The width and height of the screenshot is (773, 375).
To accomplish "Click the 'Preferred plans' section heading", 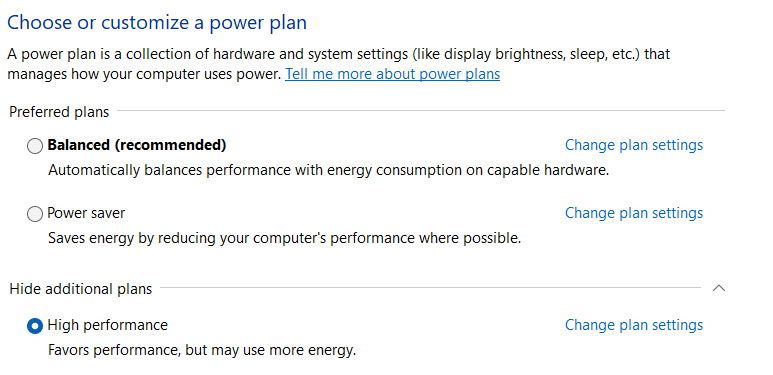I will [59, 112].
